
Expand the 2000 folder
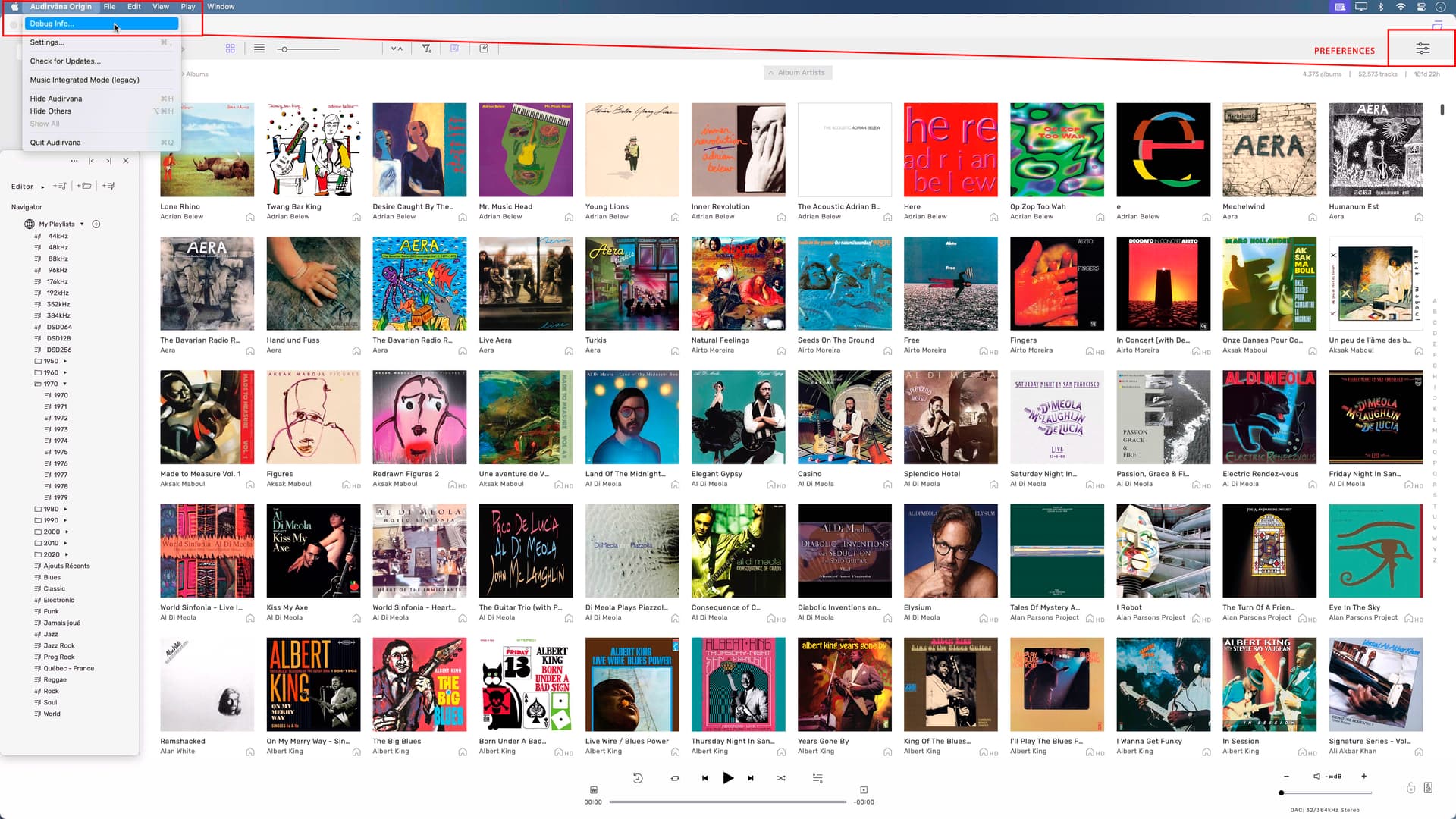click(67, 532)
